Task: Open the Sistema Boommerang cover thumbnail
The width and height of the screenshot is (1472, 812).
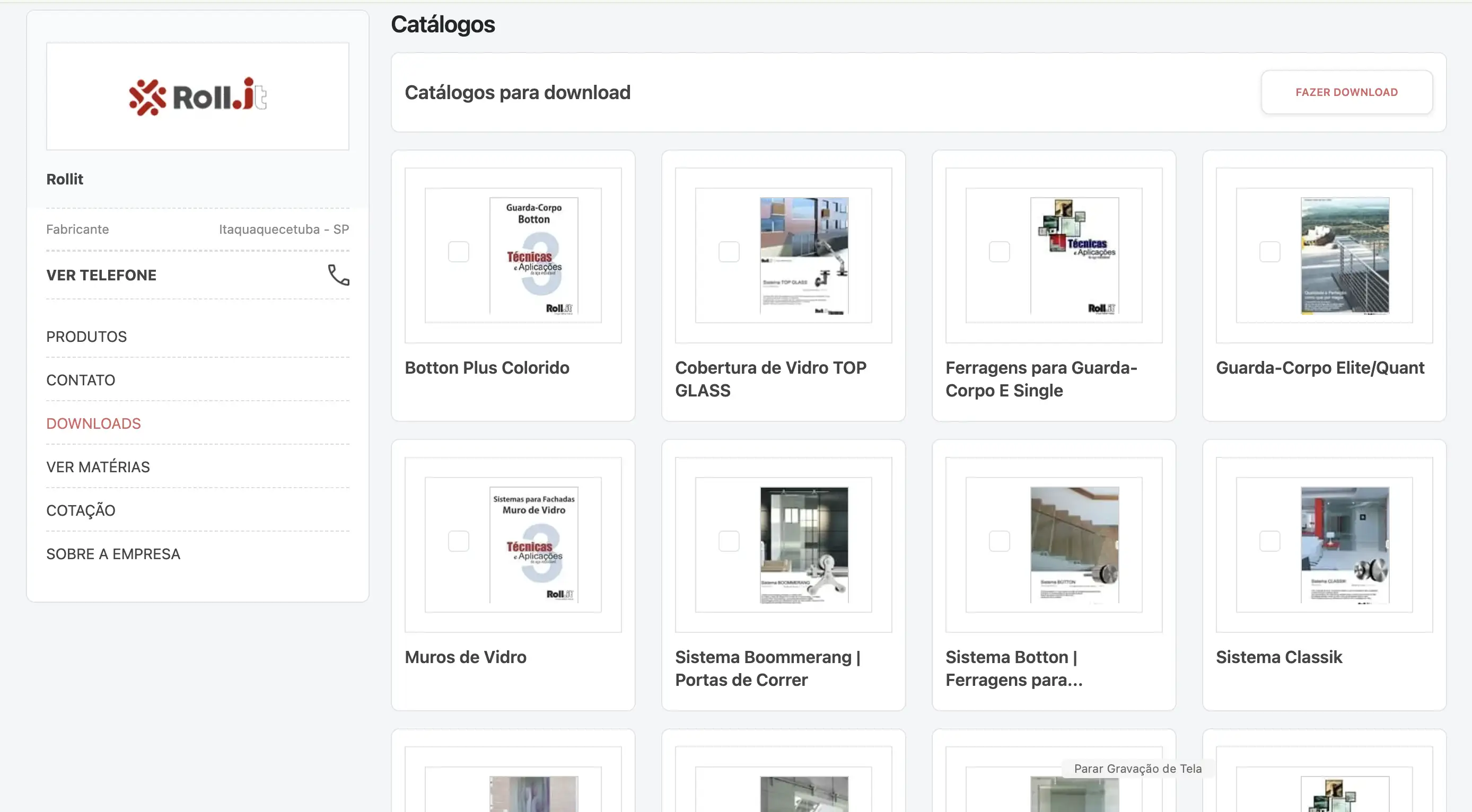Action: (x=803, y=544)
